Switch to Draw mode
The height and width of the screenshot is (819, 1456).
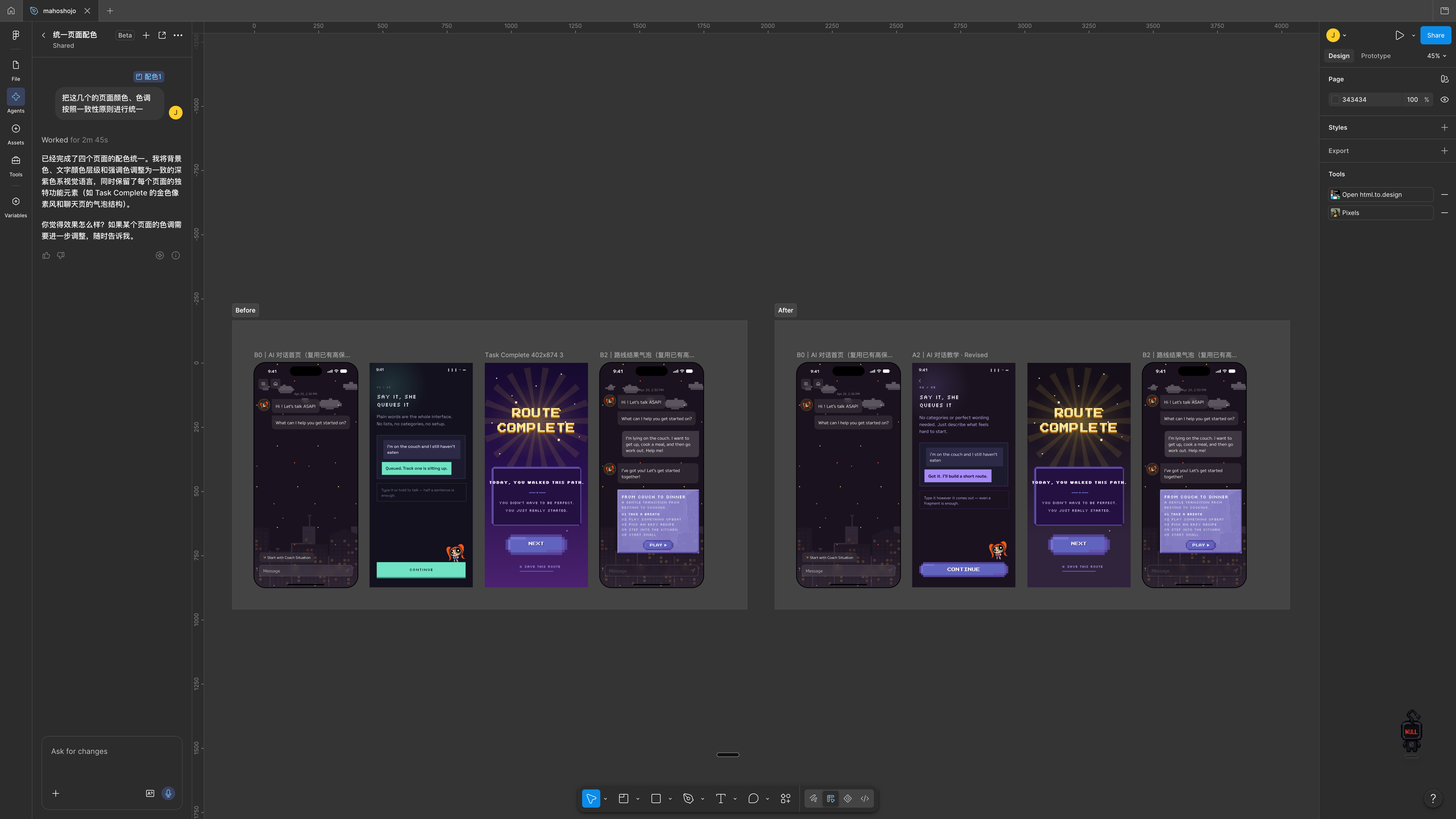(813, 799)
